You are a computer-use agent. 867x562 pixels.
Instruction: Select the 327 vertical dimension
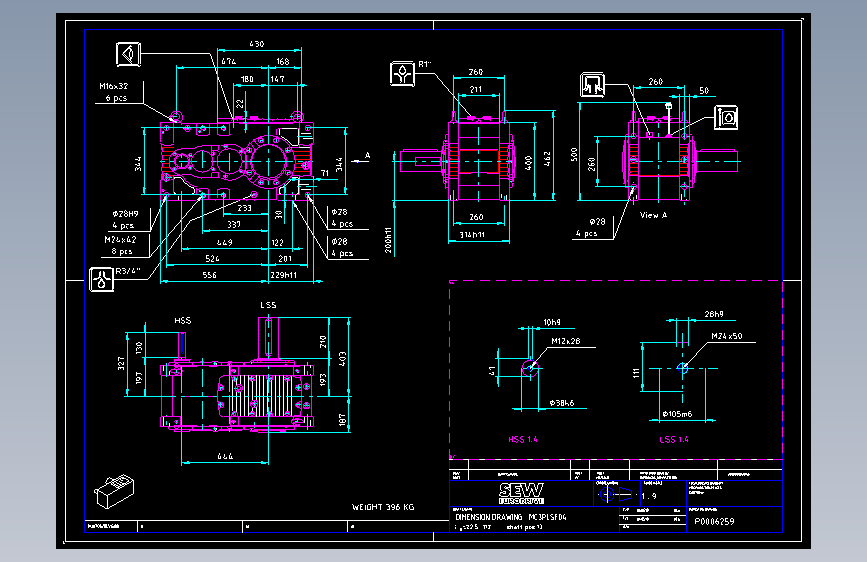(121, 363)
